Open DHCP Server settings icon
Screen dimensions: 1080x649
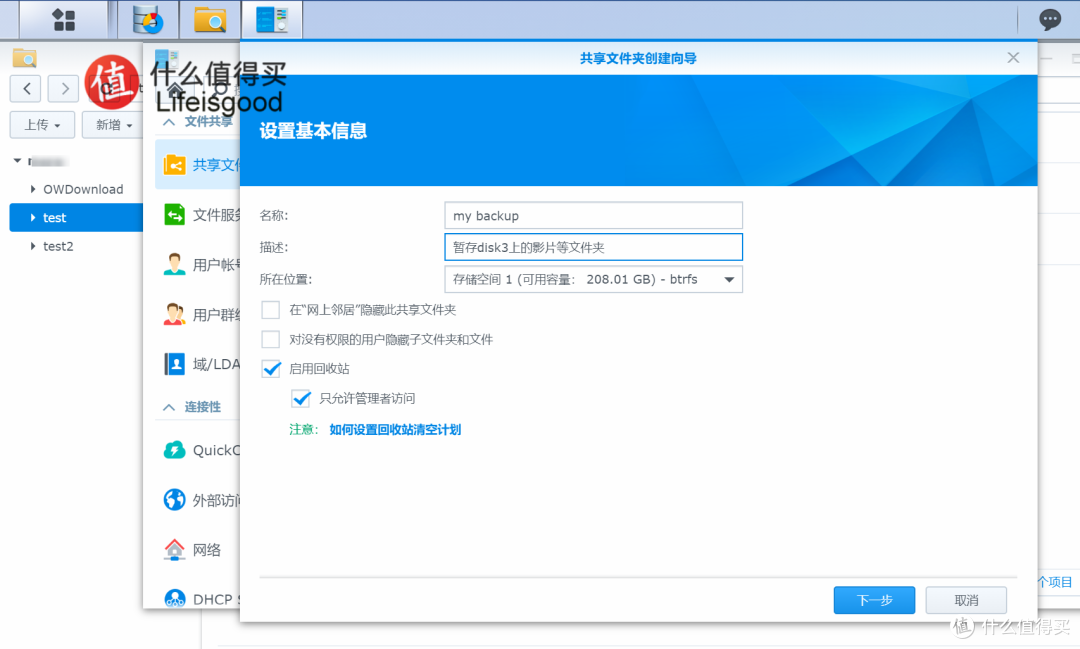174,598
